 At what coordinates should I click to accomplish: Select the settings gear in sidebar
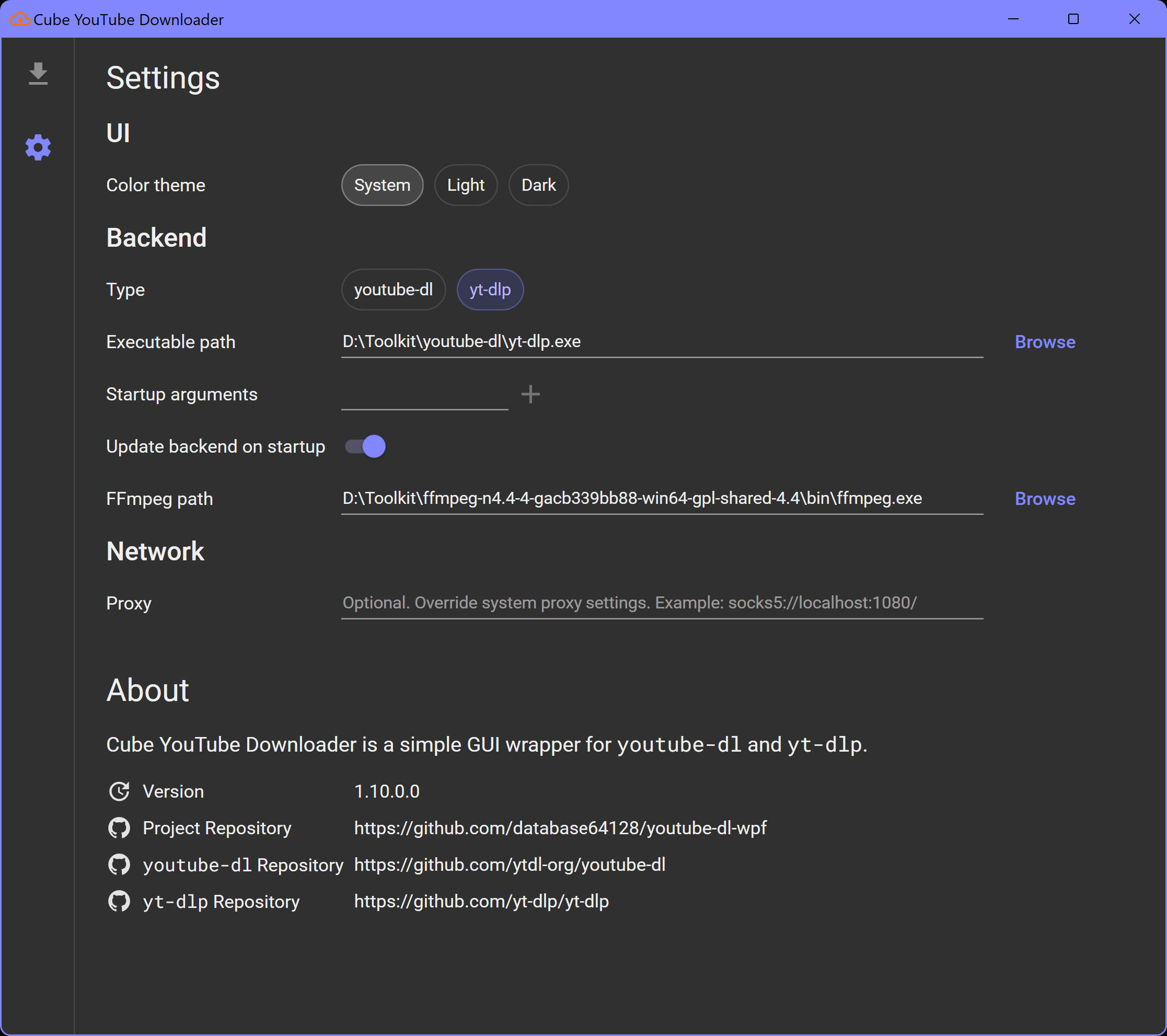(38, 148)
